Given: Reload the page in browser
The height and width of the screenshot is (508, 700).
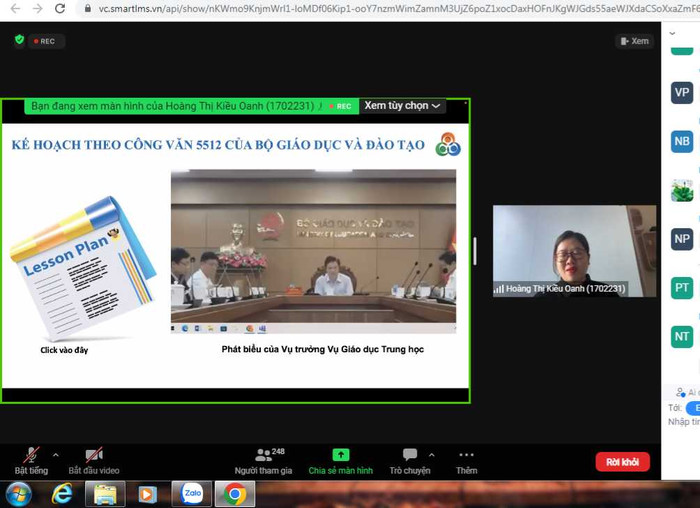Looking at the screenshot, I should point(60,9).
